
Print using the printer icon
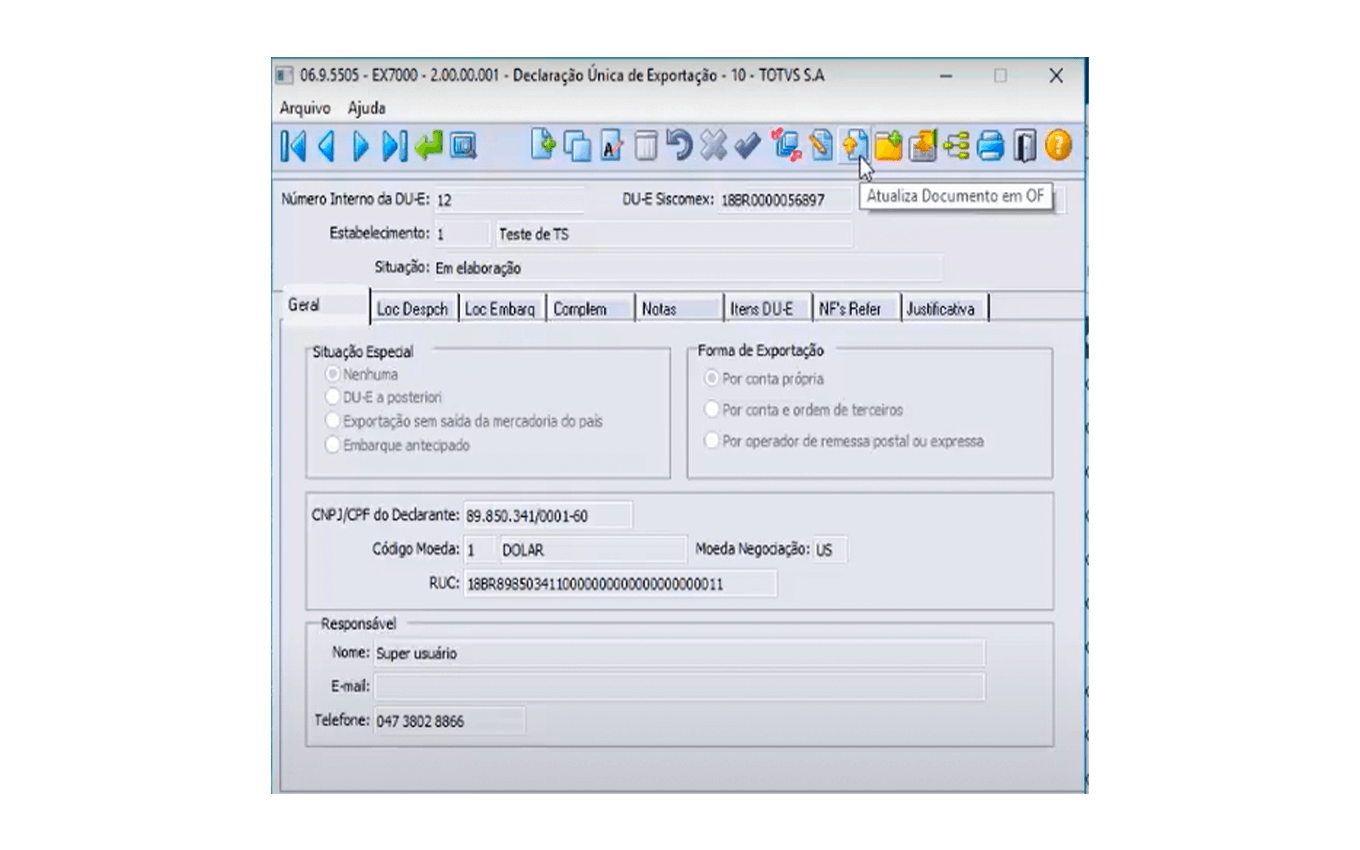coord(990,148)
